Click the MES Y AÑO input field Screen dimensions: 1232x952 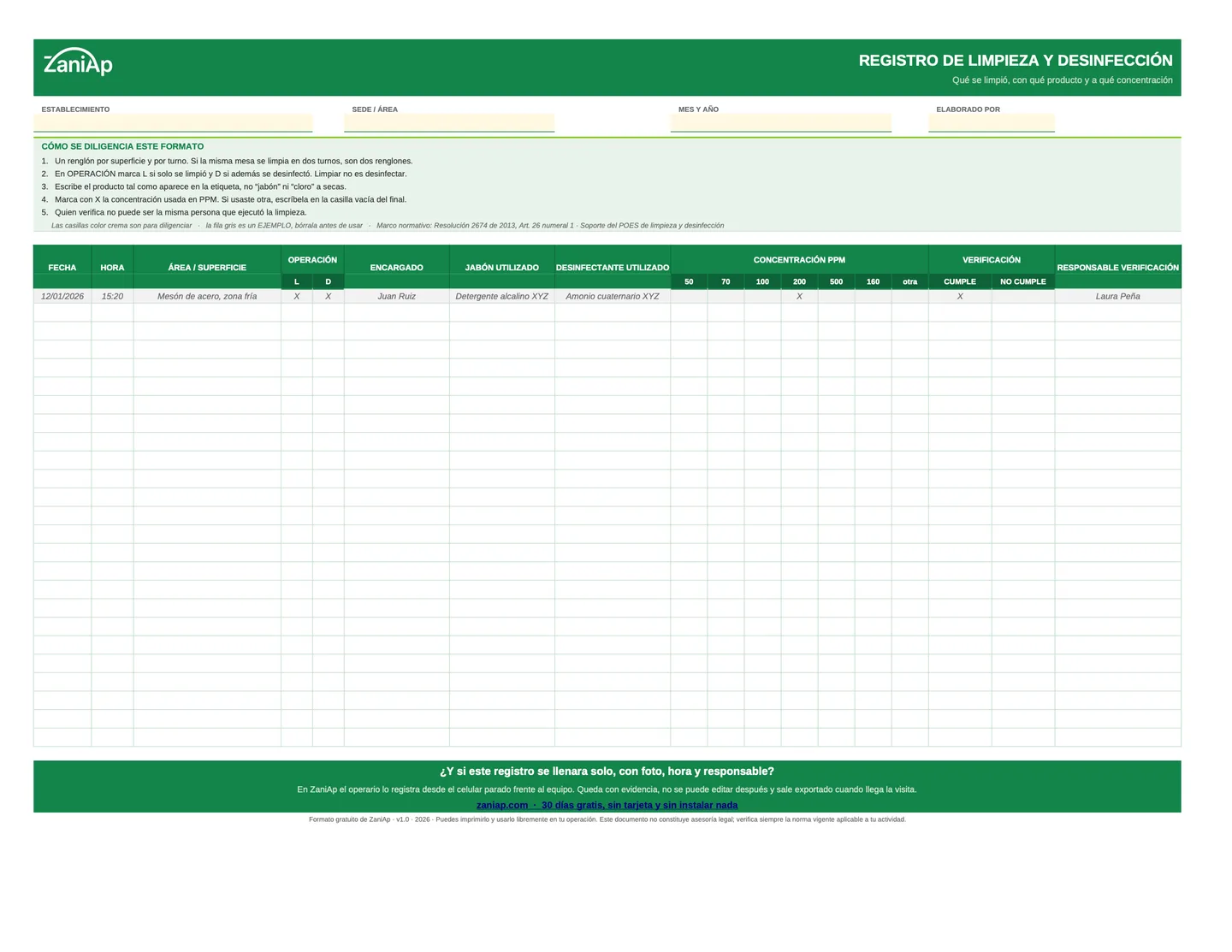coord(780,123)
